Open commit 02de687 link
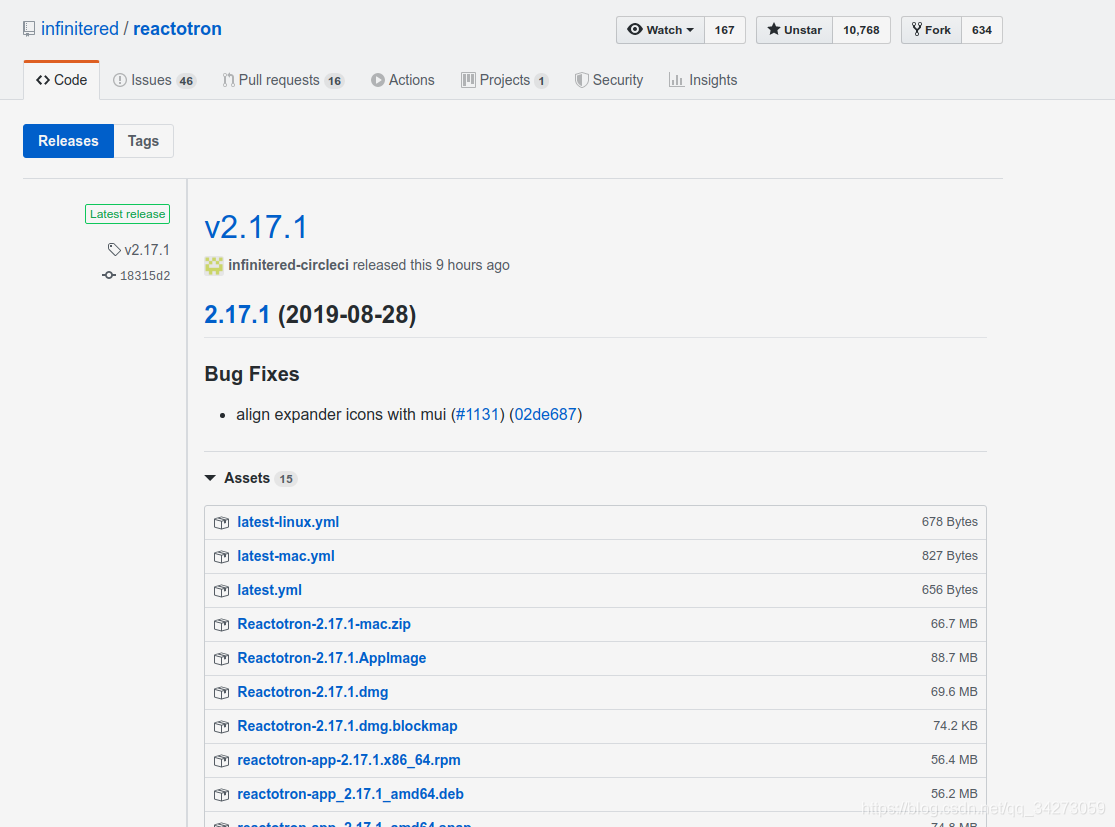 tap(545, 415)
